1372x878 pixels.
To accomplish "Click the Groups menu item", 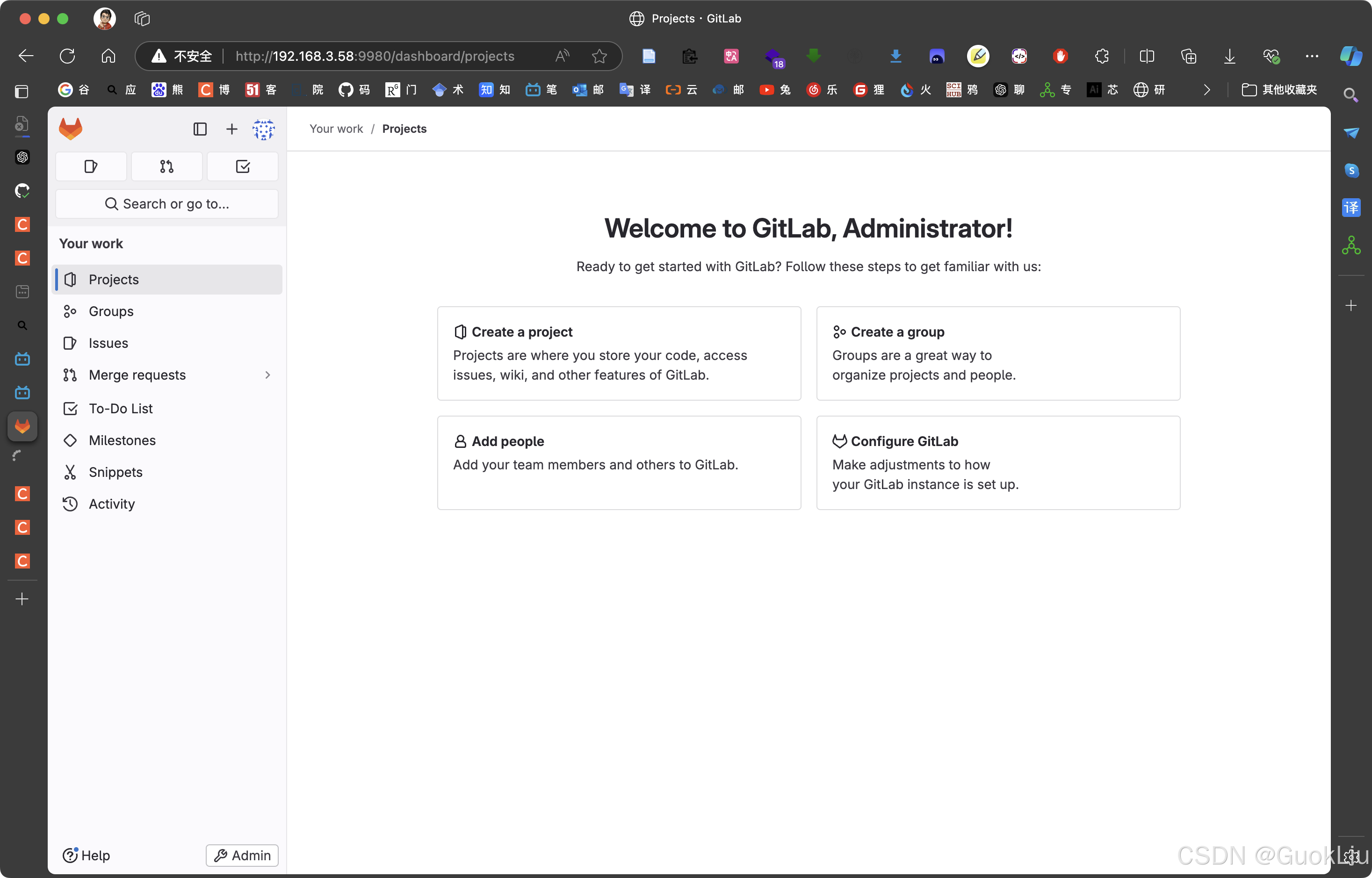I will click(x=111, y=311).
